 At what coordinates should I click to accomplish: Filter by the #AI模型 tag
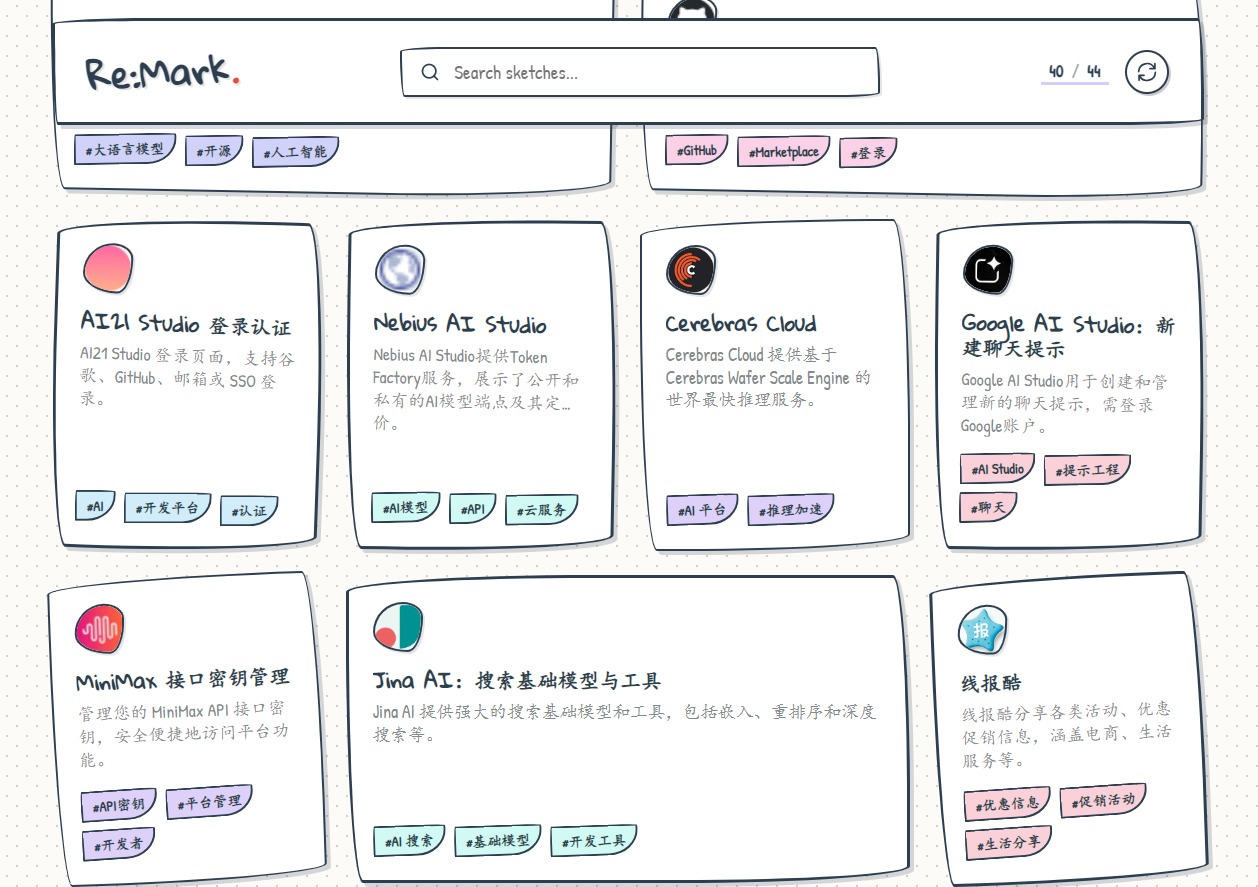point(406,507)
